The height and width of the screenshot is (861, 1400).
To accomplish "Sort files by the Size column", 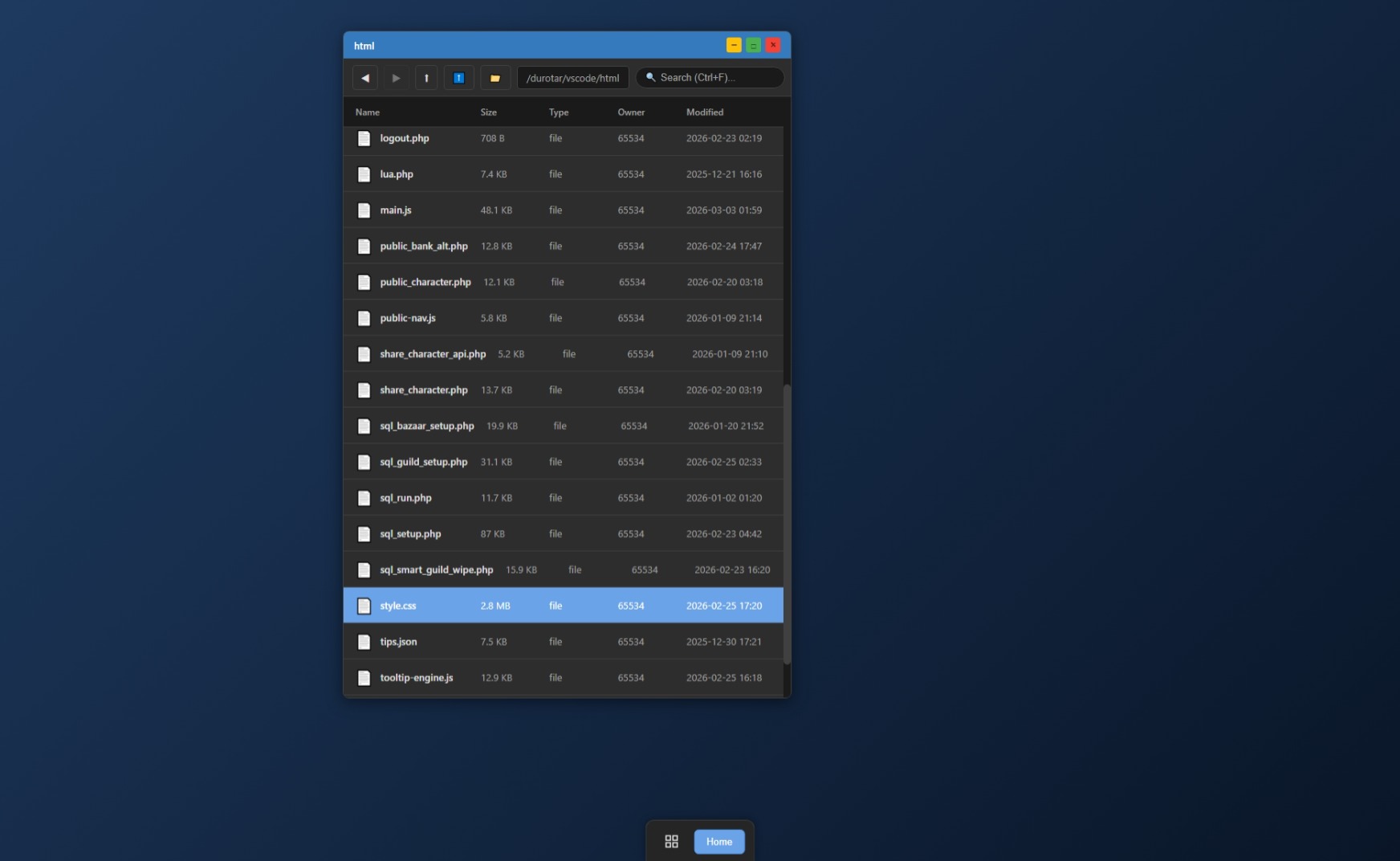I will (488, 112).
